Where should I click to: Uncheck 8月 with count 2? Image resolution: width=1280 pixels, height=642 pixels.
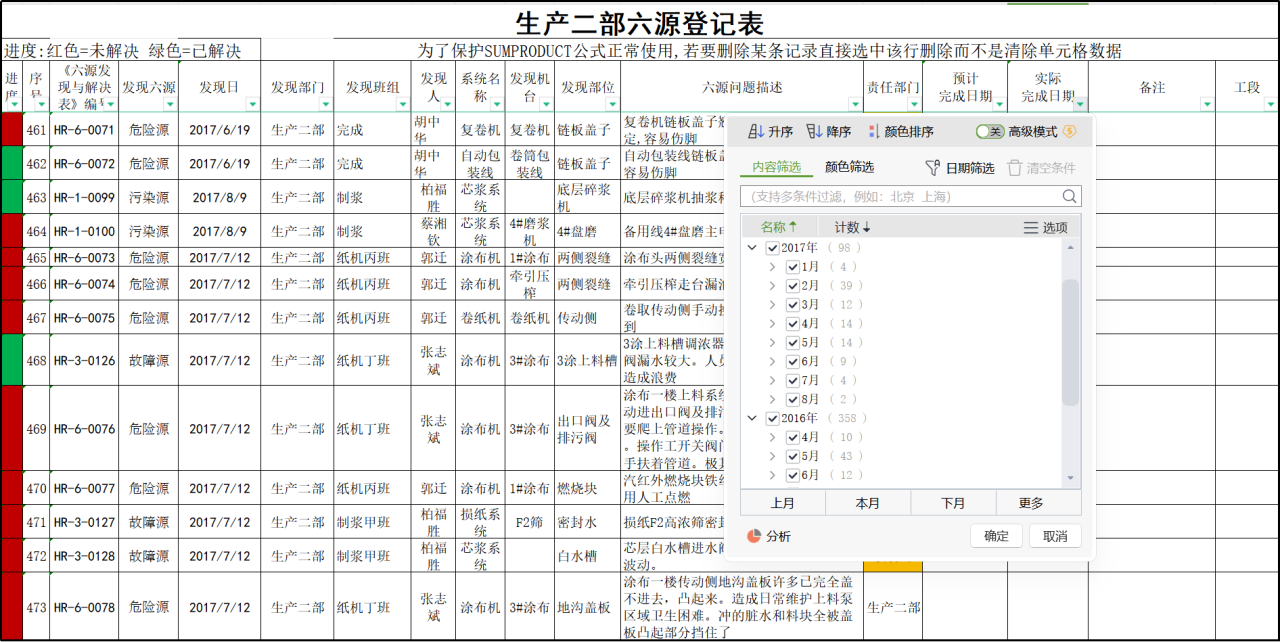click(793, 399)
